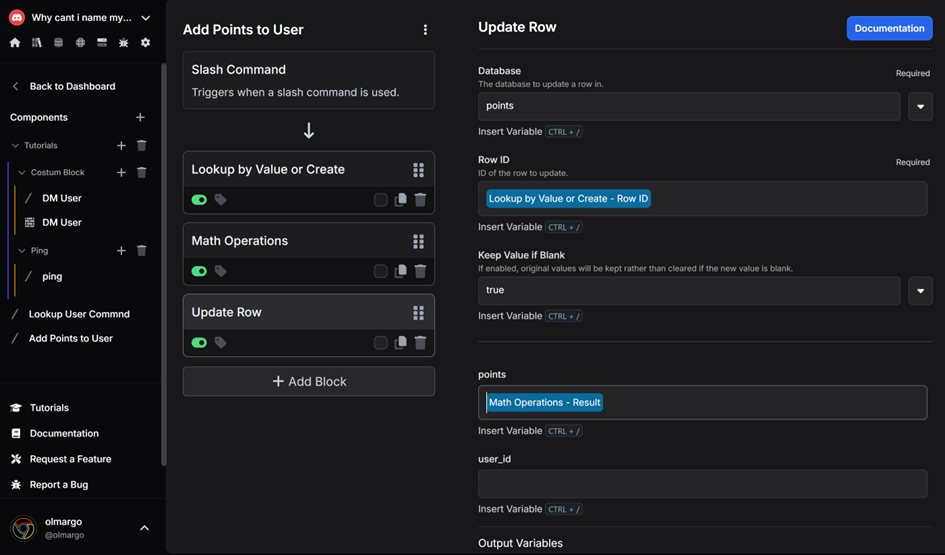This screenshot has width=945, height=555.
Task: Open the DM User slash command
Action: click(61, 198)
